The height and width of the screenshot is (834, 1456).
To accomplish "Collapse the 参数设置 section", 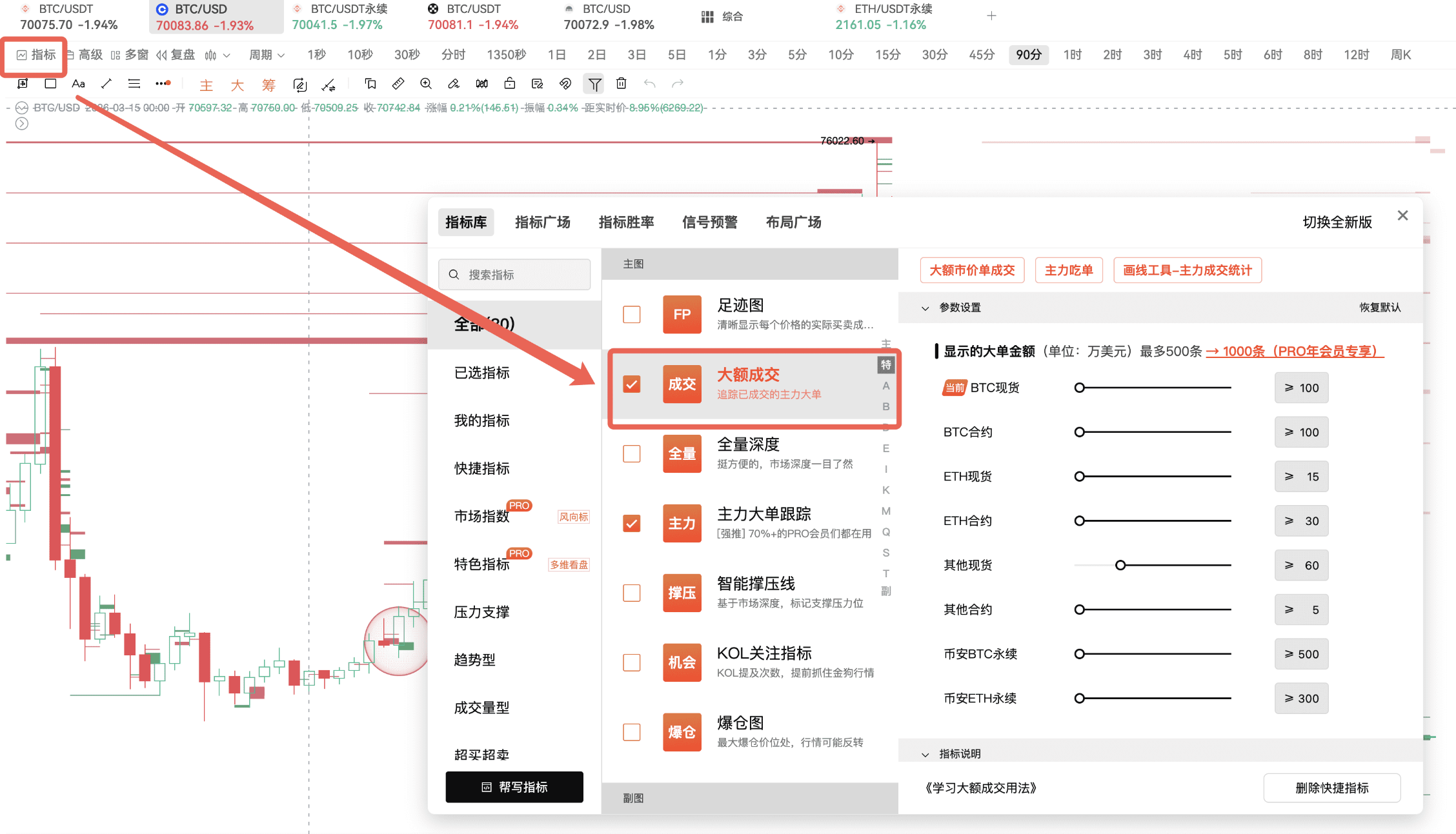I will [x=925, y=308].
